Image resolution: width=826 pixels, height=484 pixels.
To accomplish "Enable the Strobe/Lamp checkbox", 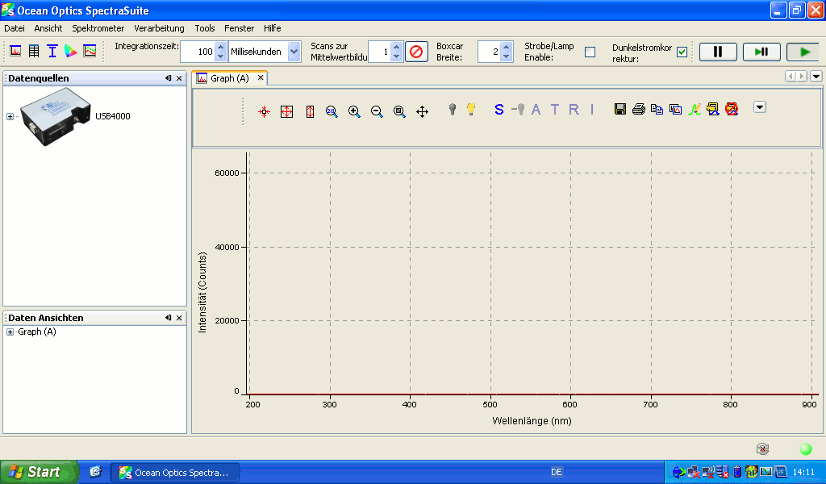I will coord(589,52).
